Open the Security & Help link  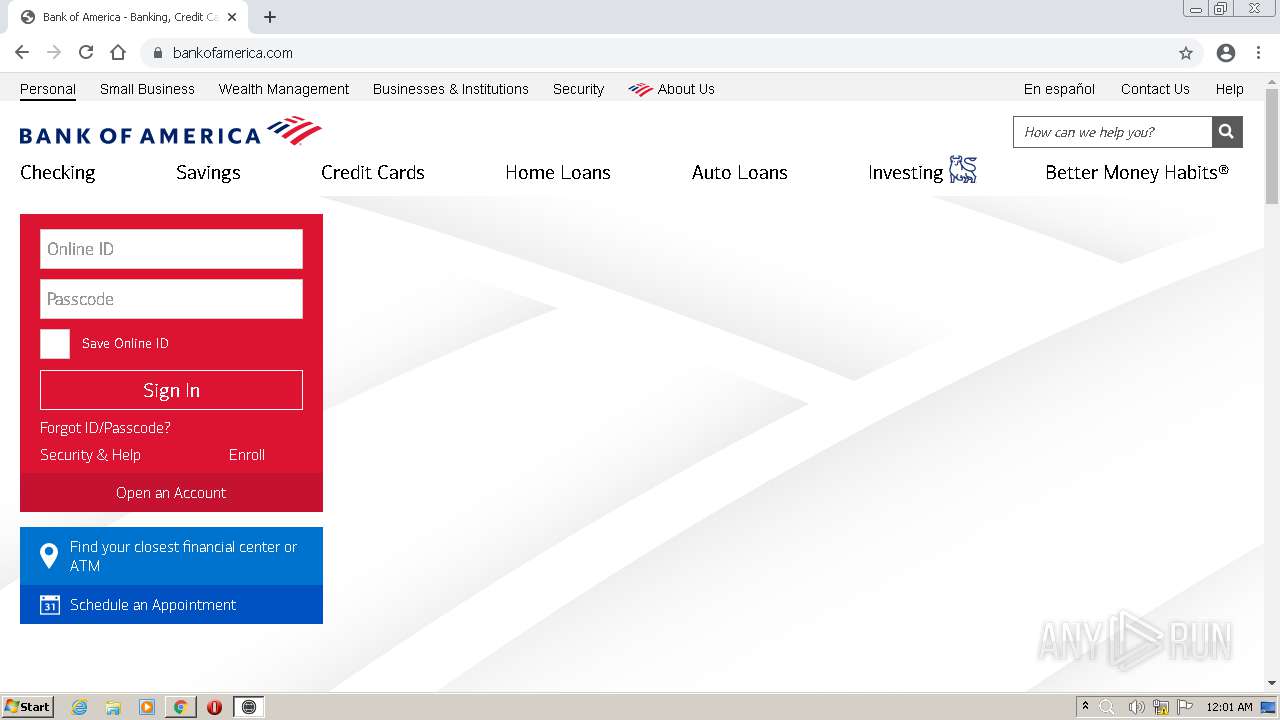(90, 455)
